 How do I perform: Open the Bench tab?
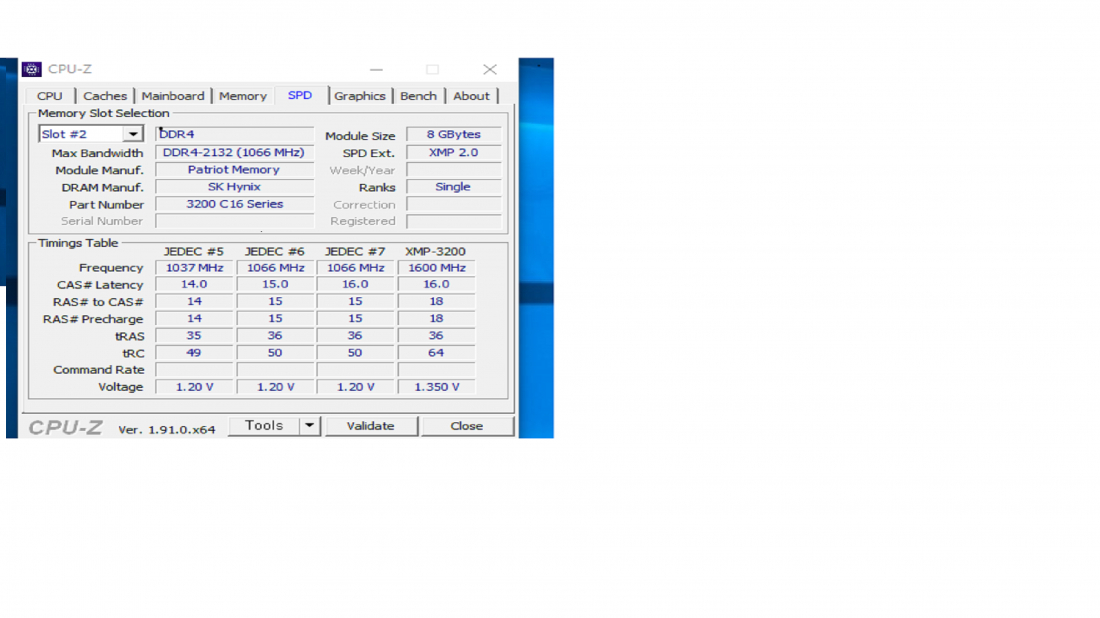tap(418, 96)
